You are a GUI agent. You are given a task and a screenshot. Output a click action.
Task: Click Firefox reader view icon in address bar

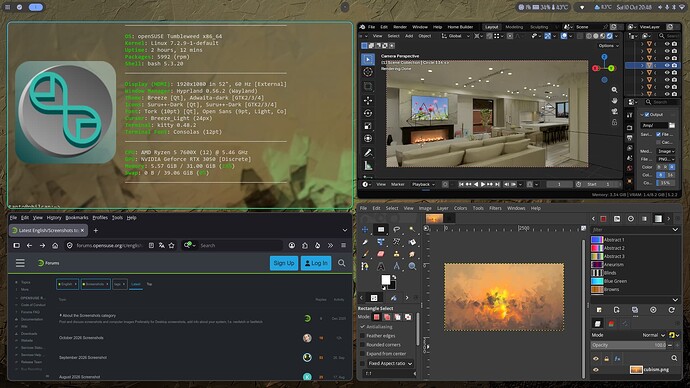tap(151, 245)
